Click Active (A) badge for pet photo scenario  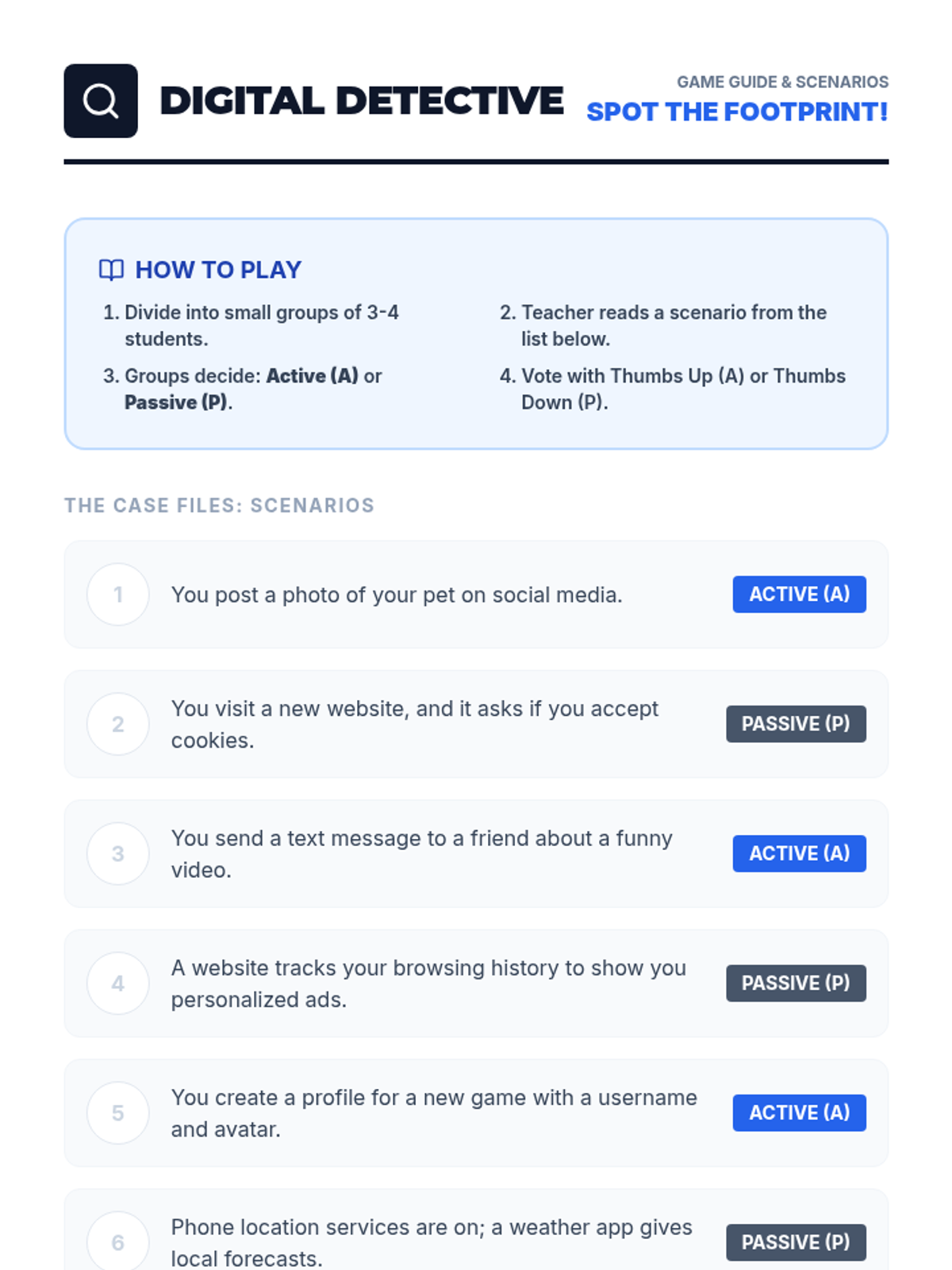point(800,595)
